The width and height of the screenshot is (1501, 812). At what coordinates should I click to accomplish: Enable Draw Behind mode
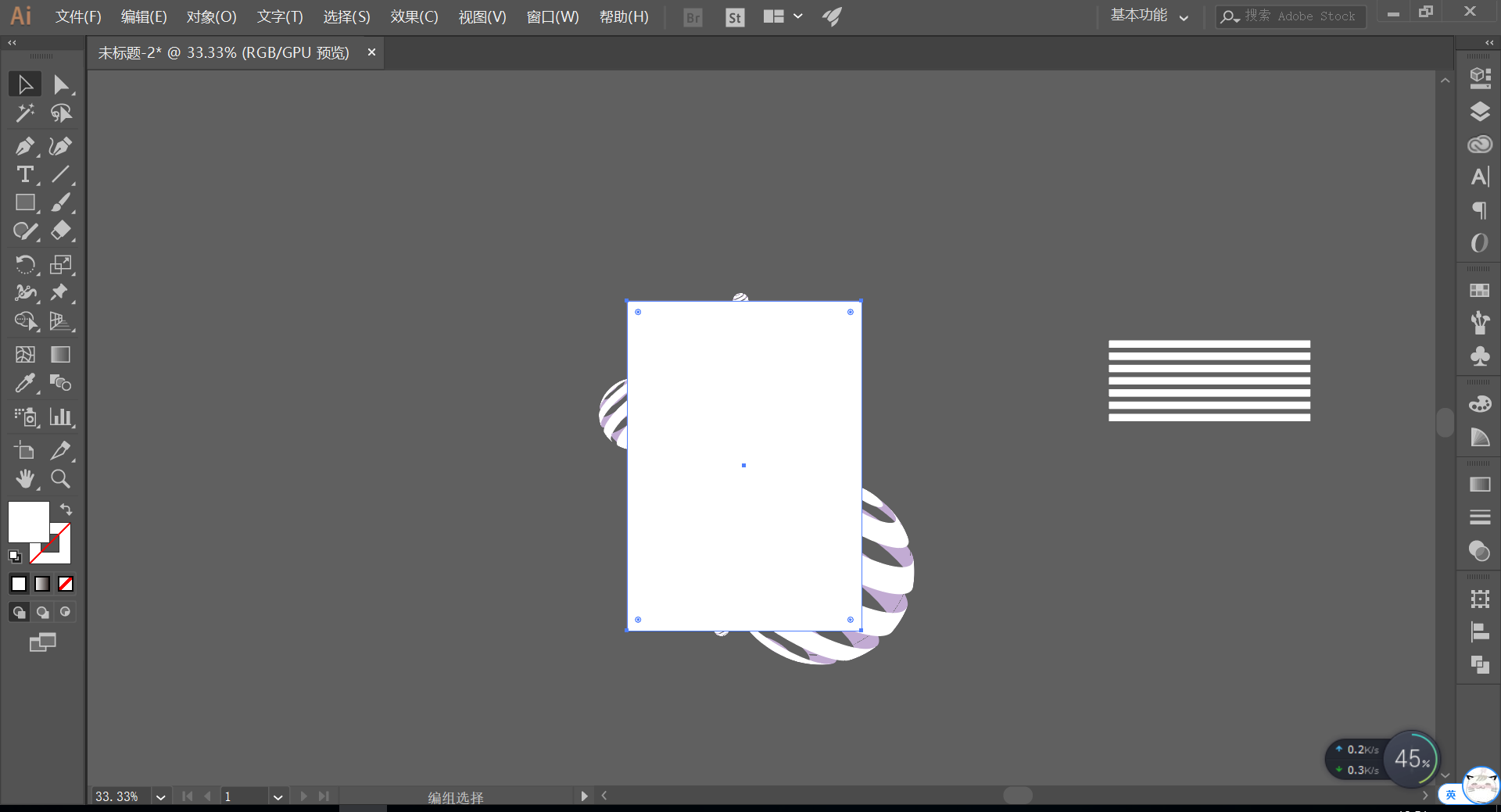coord(42,612)
